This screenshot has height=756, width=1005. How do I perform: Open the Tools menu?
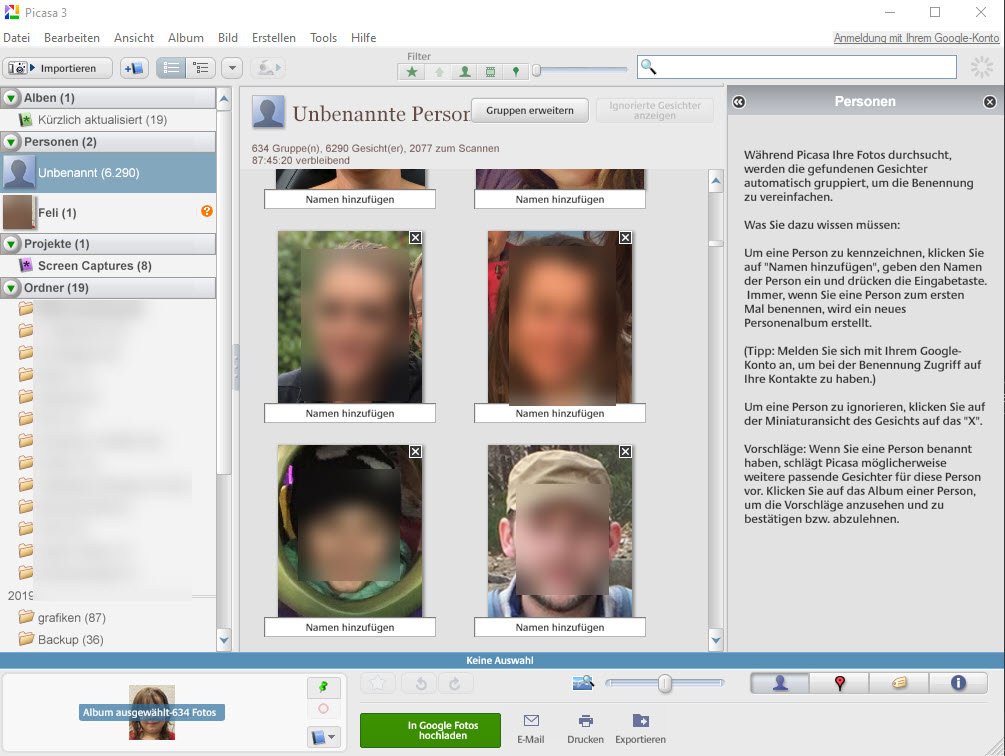point(323,38)
